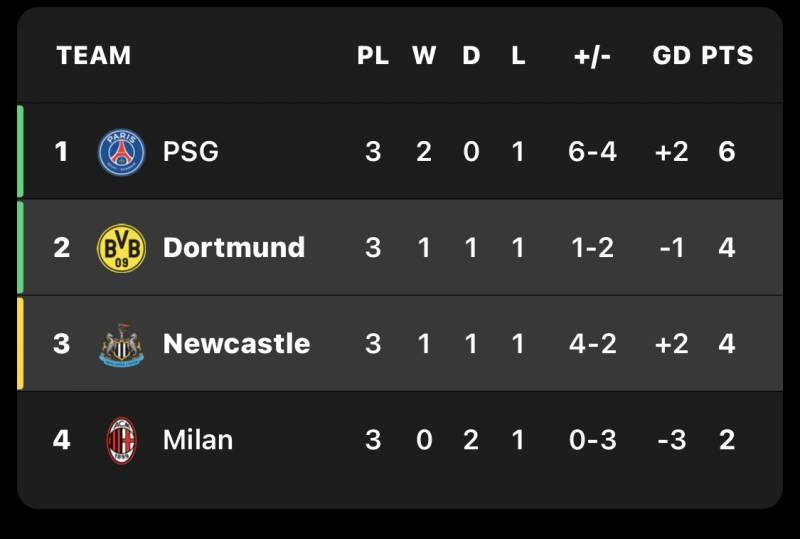
Task: Open the Dortmund team name link
Action: pos(233,248)
